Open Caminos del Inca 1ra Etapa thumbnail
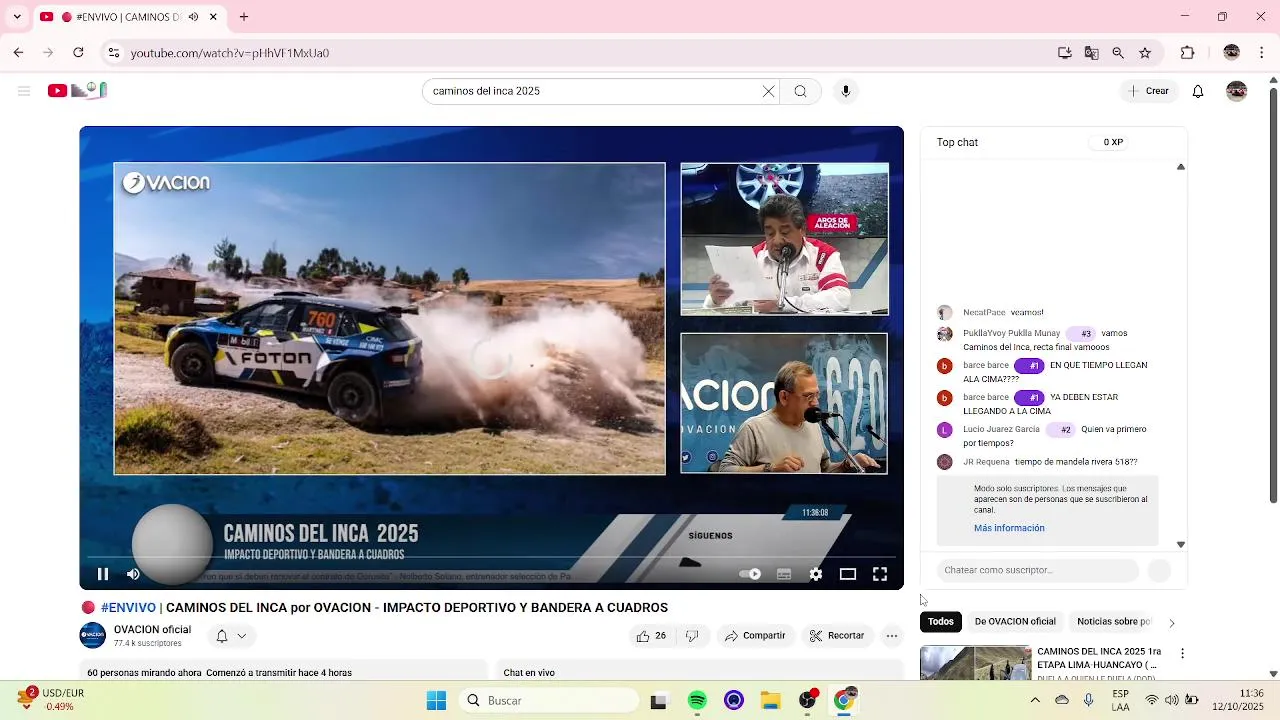The image size is (1280, 720). 975,663
